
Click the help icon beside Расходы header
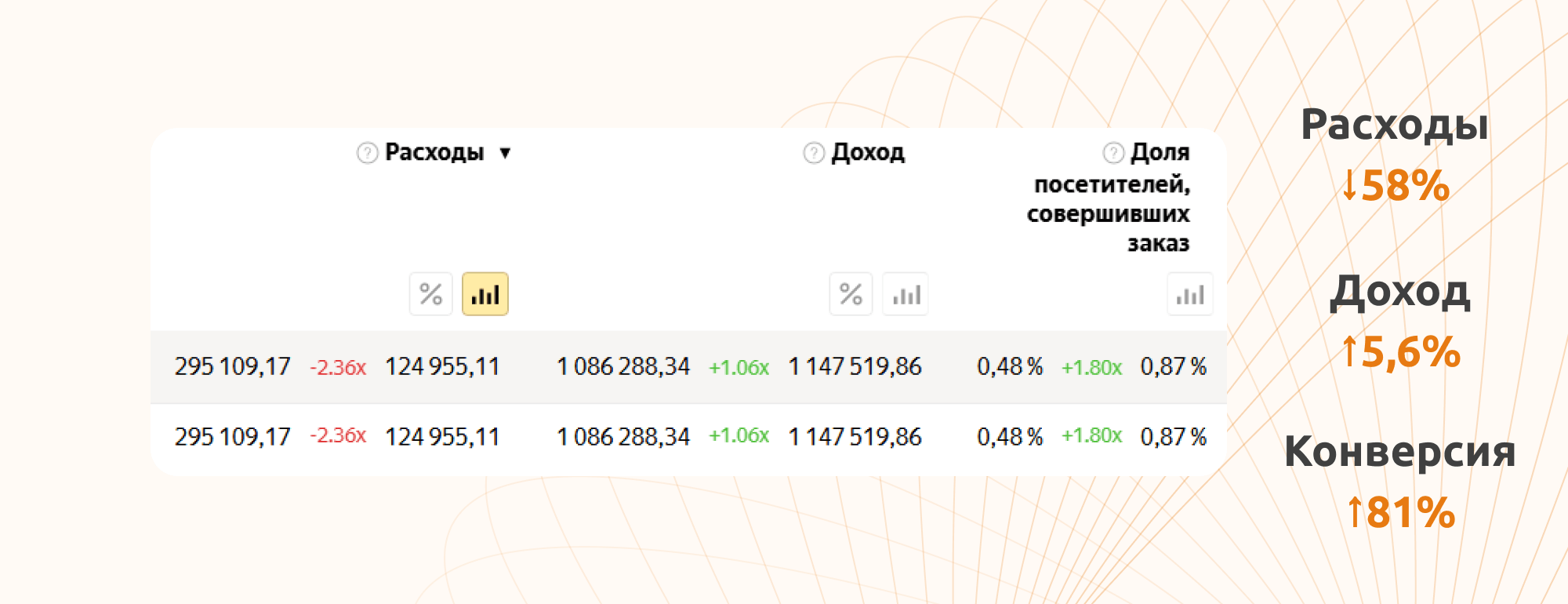pos(367,153)
